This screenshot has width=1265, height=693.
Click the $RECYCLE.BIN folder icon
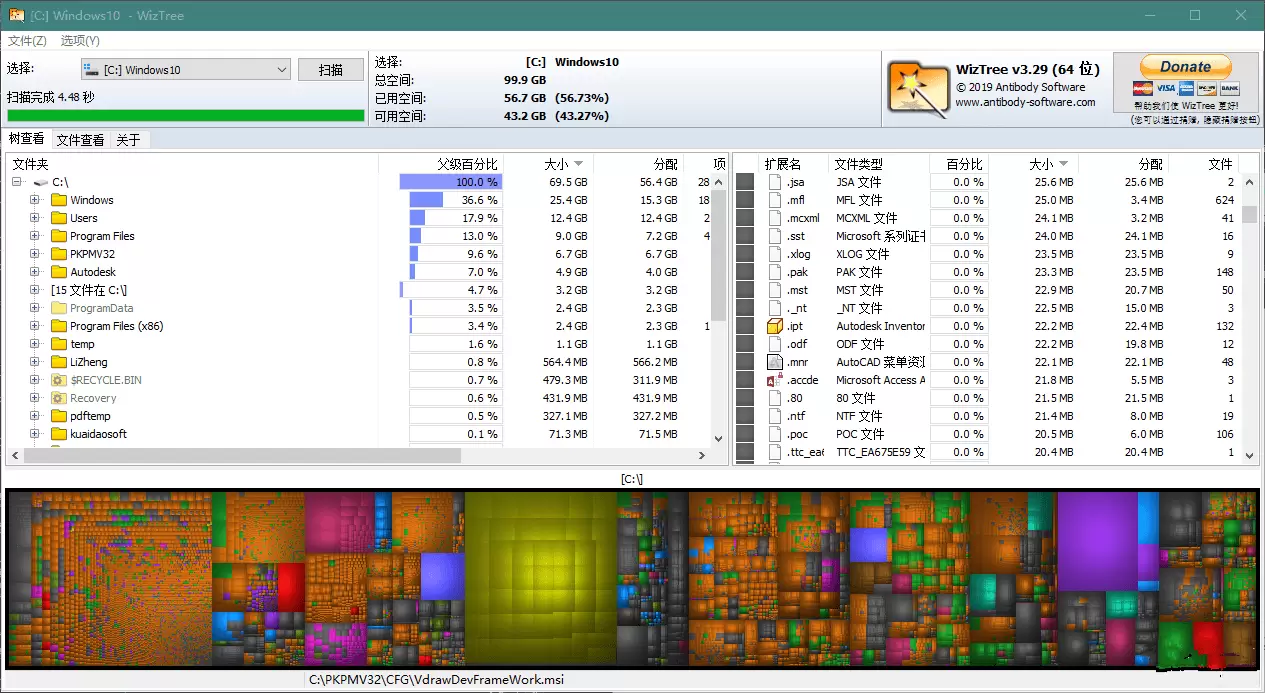pyautogui.click(x=59, y=380)
